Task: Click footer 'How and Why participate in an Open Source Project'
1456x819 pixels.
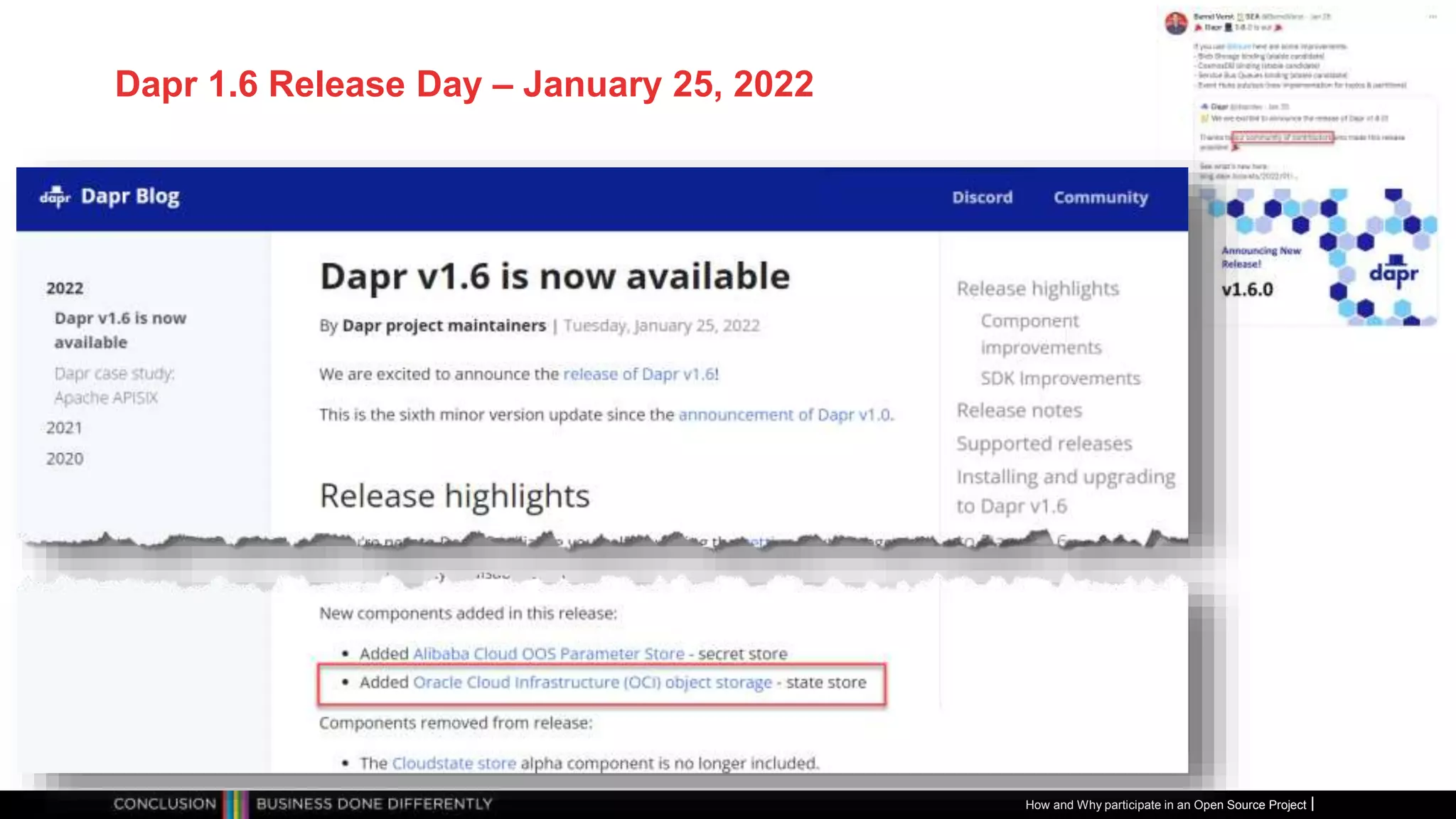Action: pyautogui.click(x=1166, y=805)
